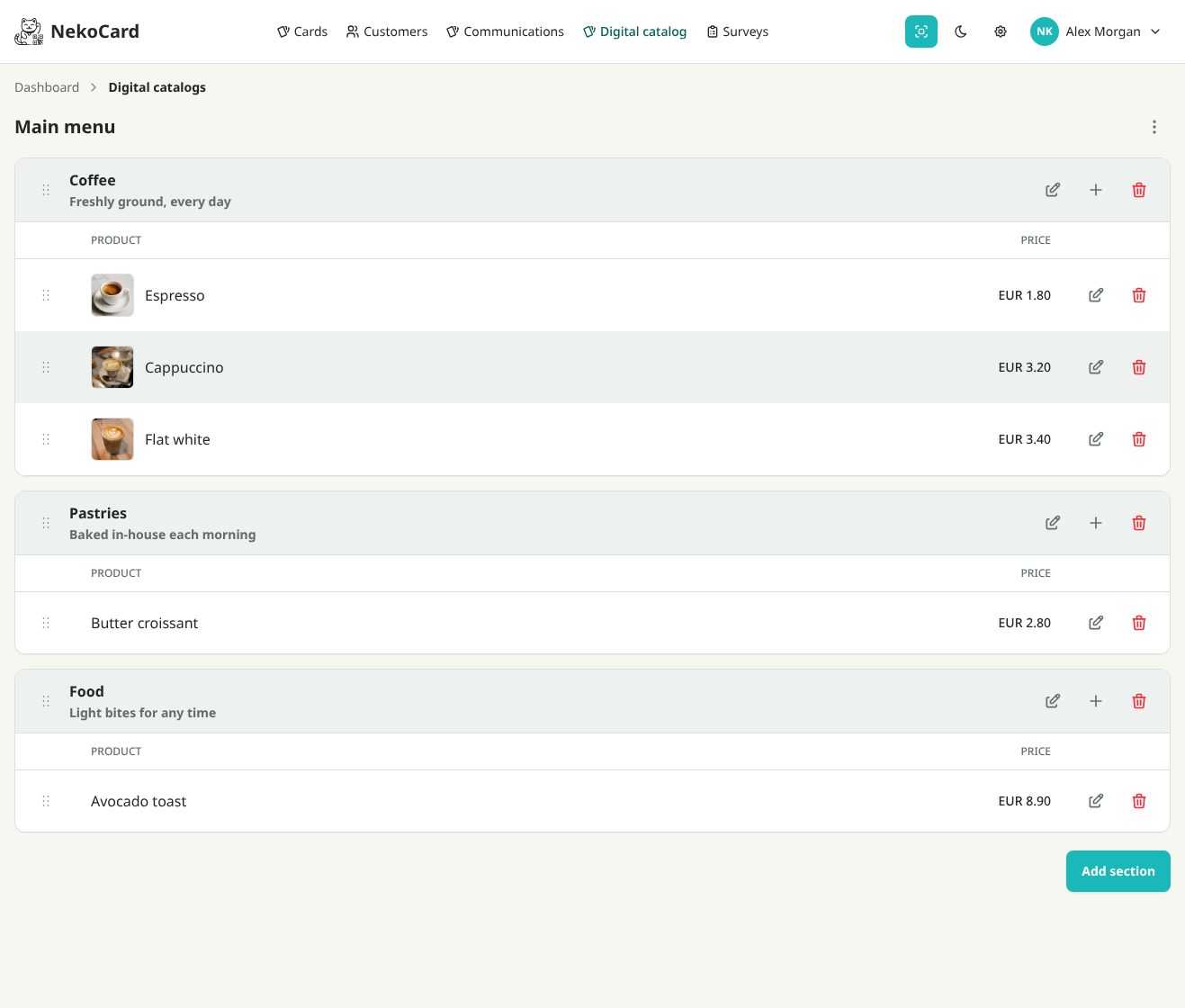Viewport: 1185px width, 1008px height.
Task: Select the Flat white product name
Action: tap(177, 439)
